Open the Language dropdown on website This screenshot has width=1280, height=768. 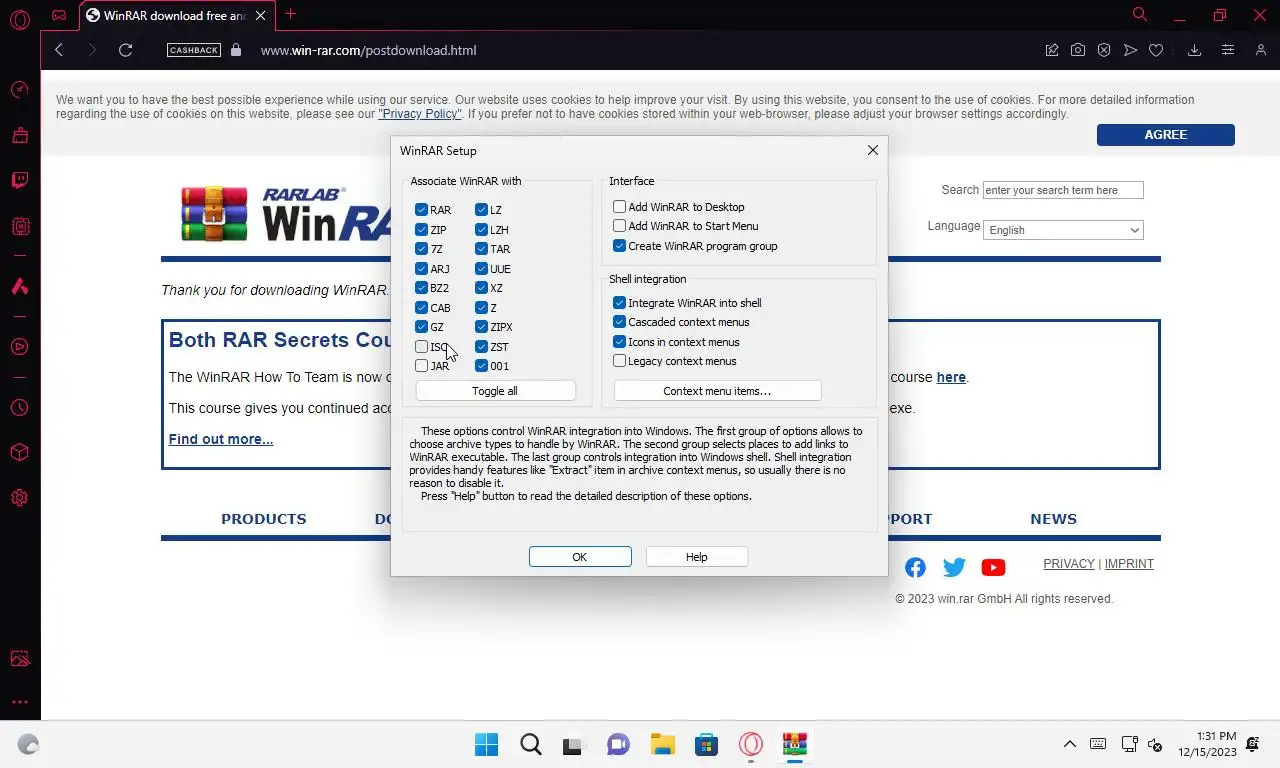point(1063,230)
